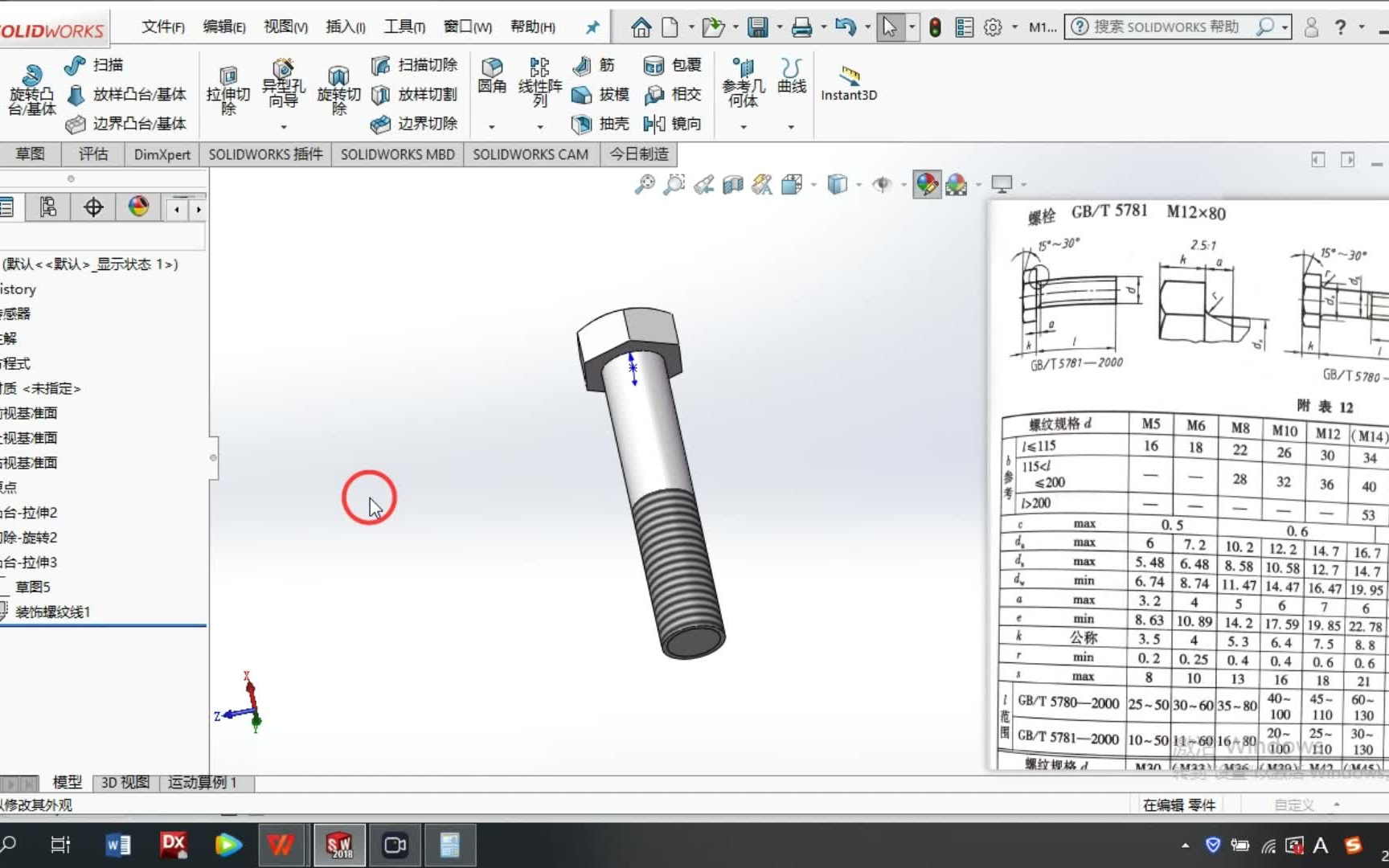This screenshot has height=868, width=1389.
Task: Open the DimXpertManager crosshair tab
Action: click(93, 207)
